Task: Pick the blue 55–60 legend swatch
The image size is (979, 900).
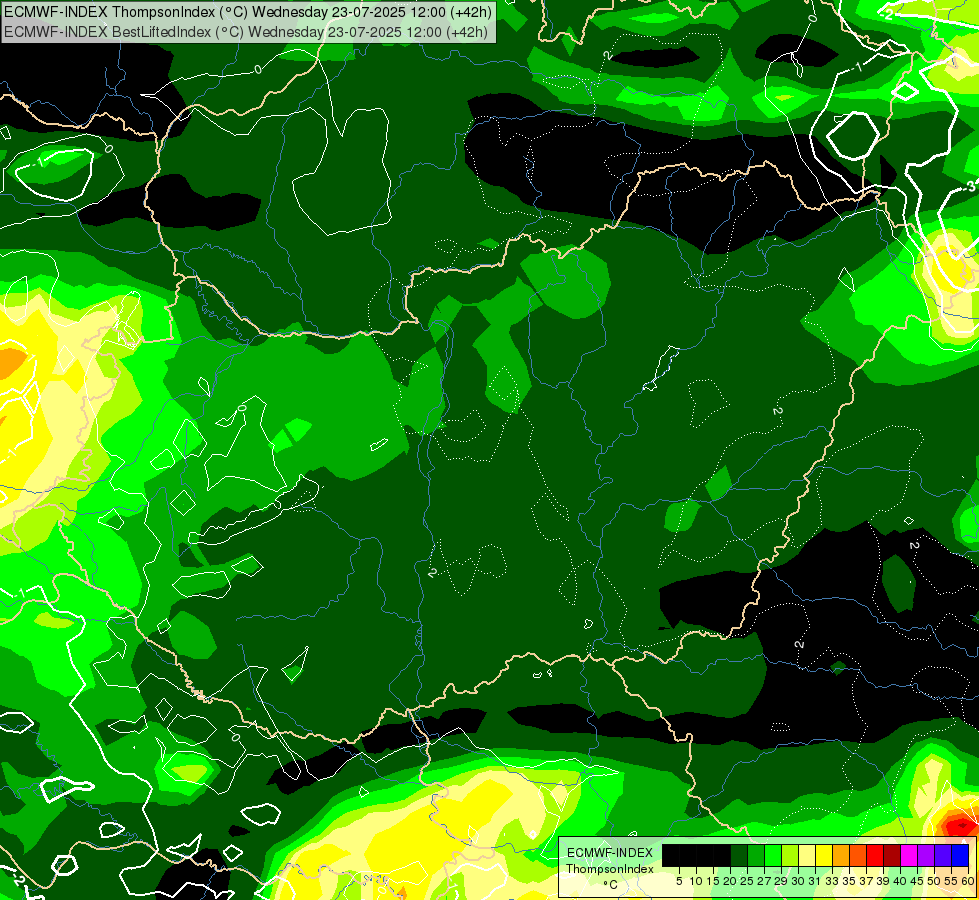Action: point(960,855)
